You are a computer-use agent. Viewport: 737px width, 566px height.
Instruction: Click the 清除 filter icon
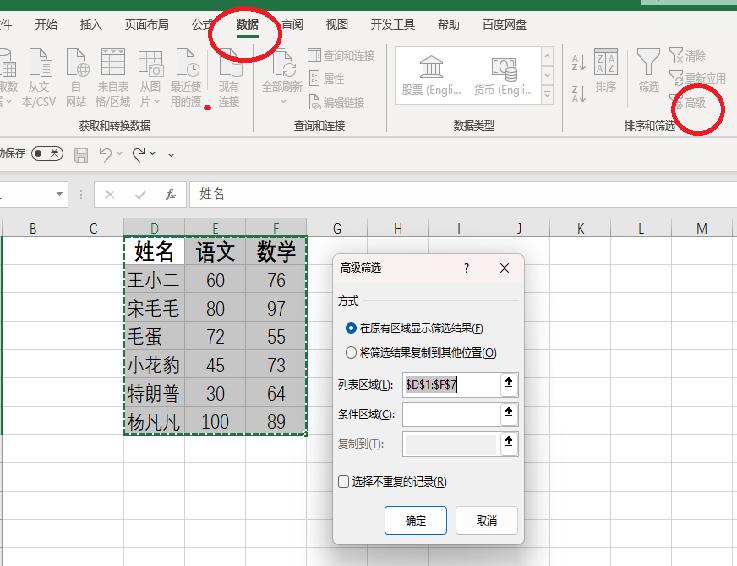687,55
